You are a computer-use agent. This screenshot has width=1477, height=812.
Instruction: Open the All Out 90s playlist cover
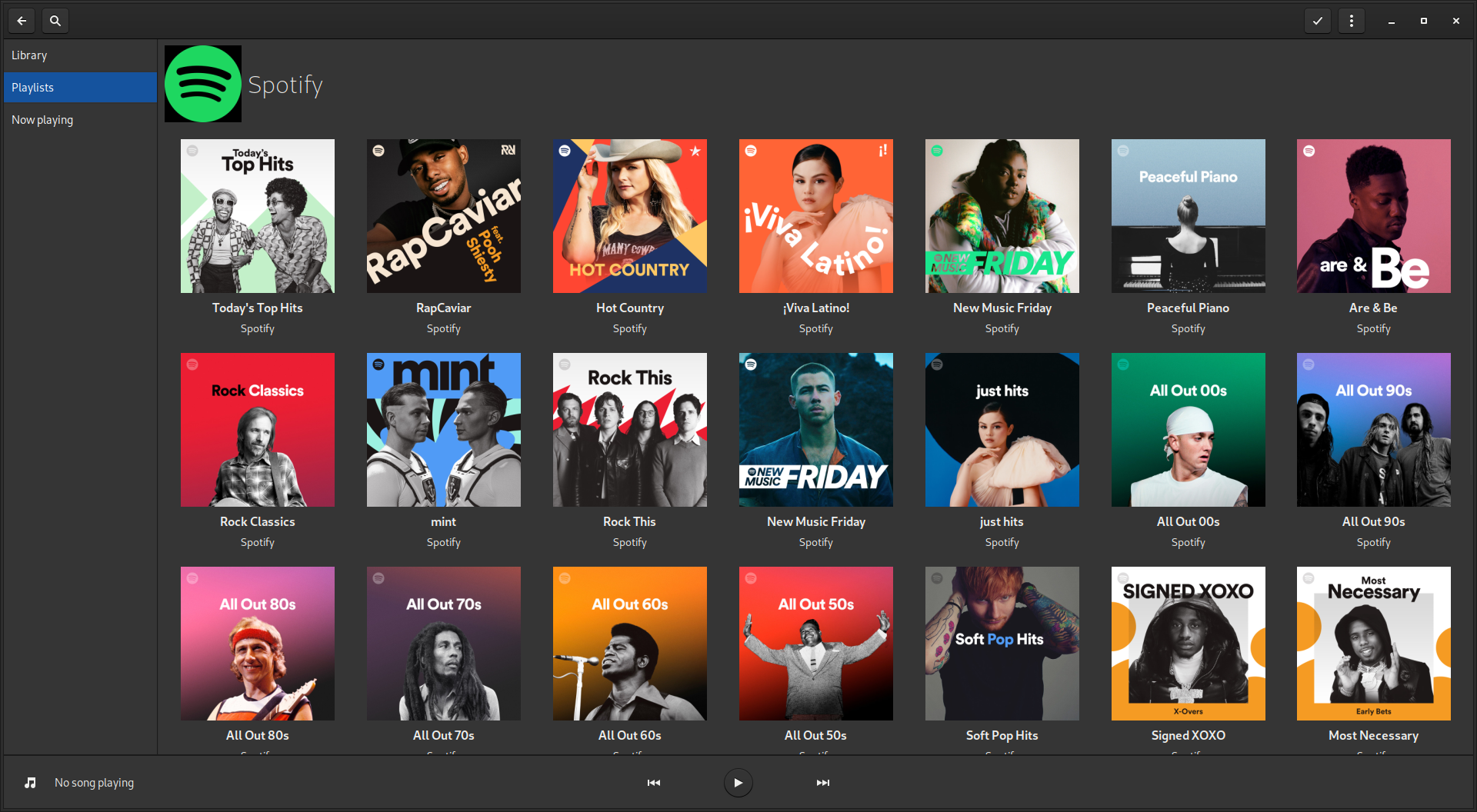[x=1374, y=430]
